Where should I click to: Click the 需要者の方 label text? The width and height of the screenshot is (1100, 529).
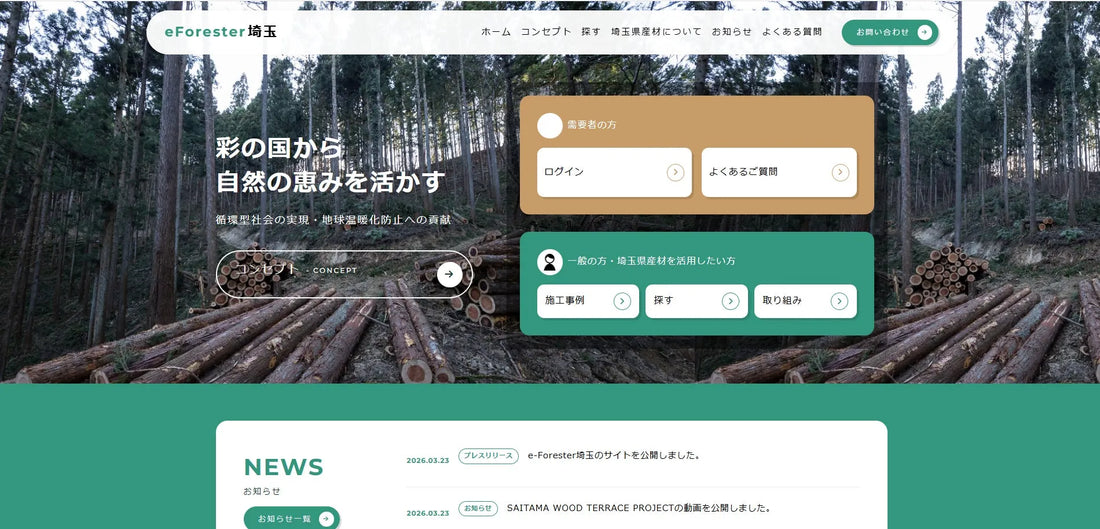point(592,126)
